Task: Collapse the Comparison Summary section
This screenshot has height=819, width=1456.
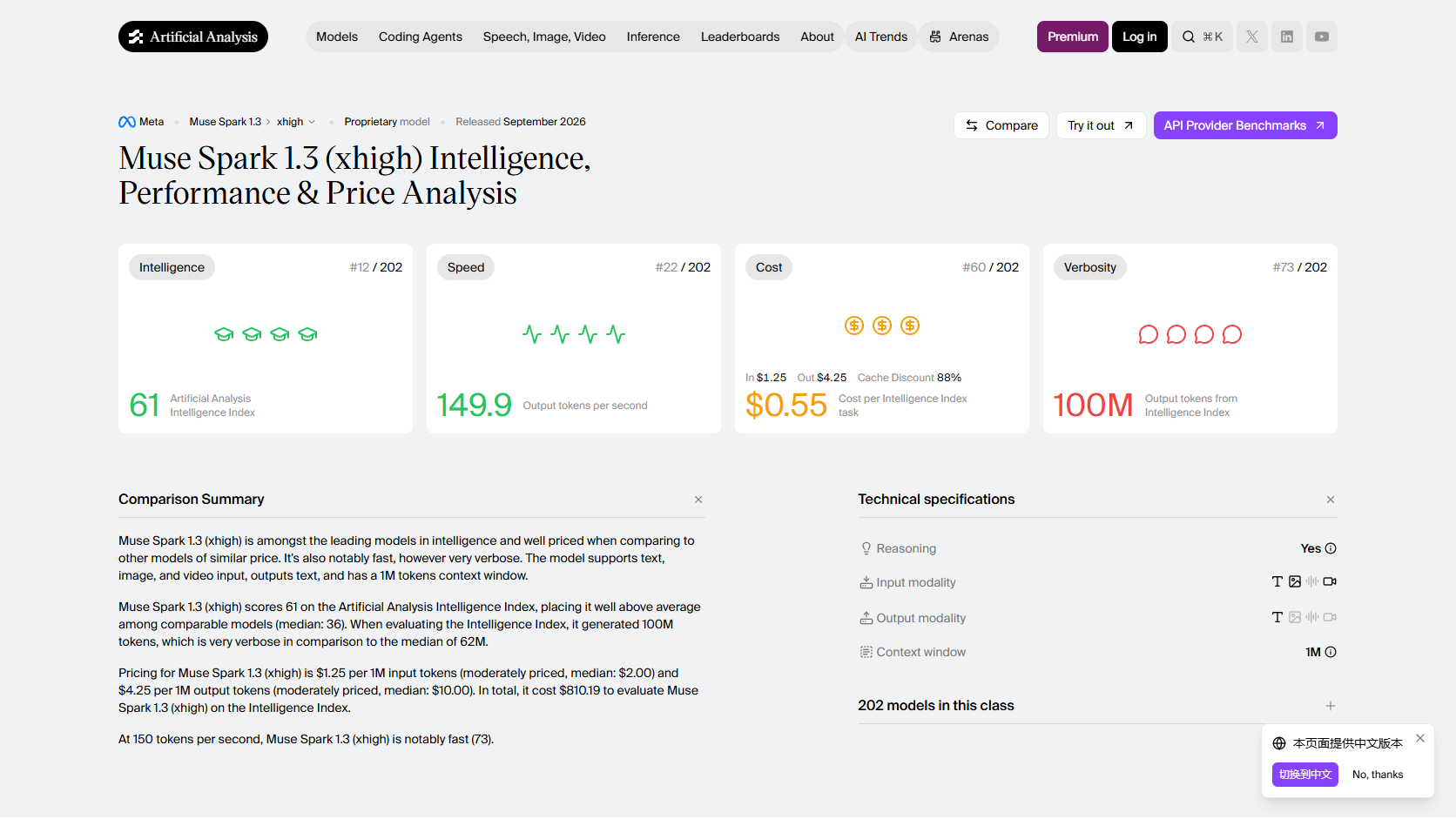Action: click(698, 500)
